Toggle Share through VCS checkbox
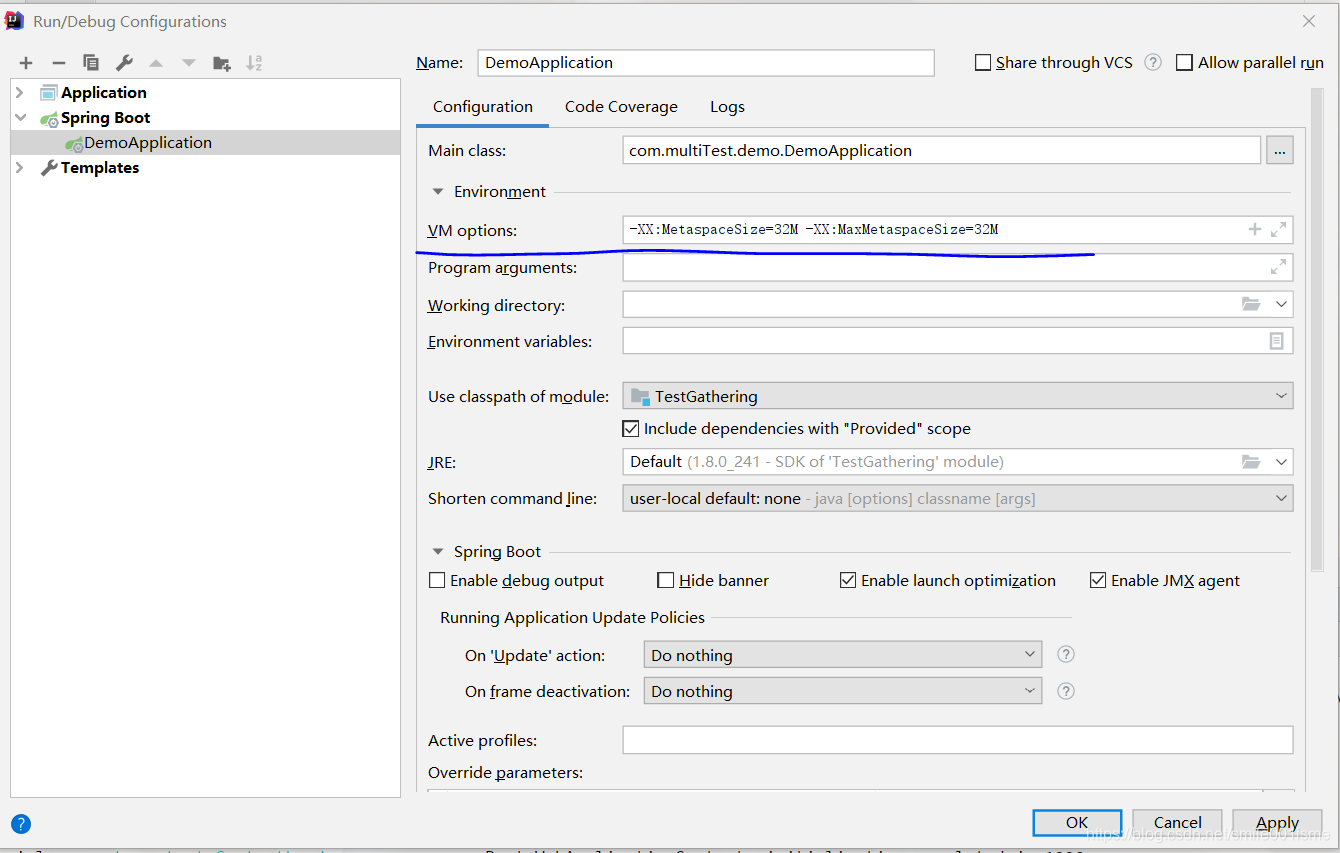The height and width of the screenshot is (853, 1340). pyautogui.click(x=983, y=62)
